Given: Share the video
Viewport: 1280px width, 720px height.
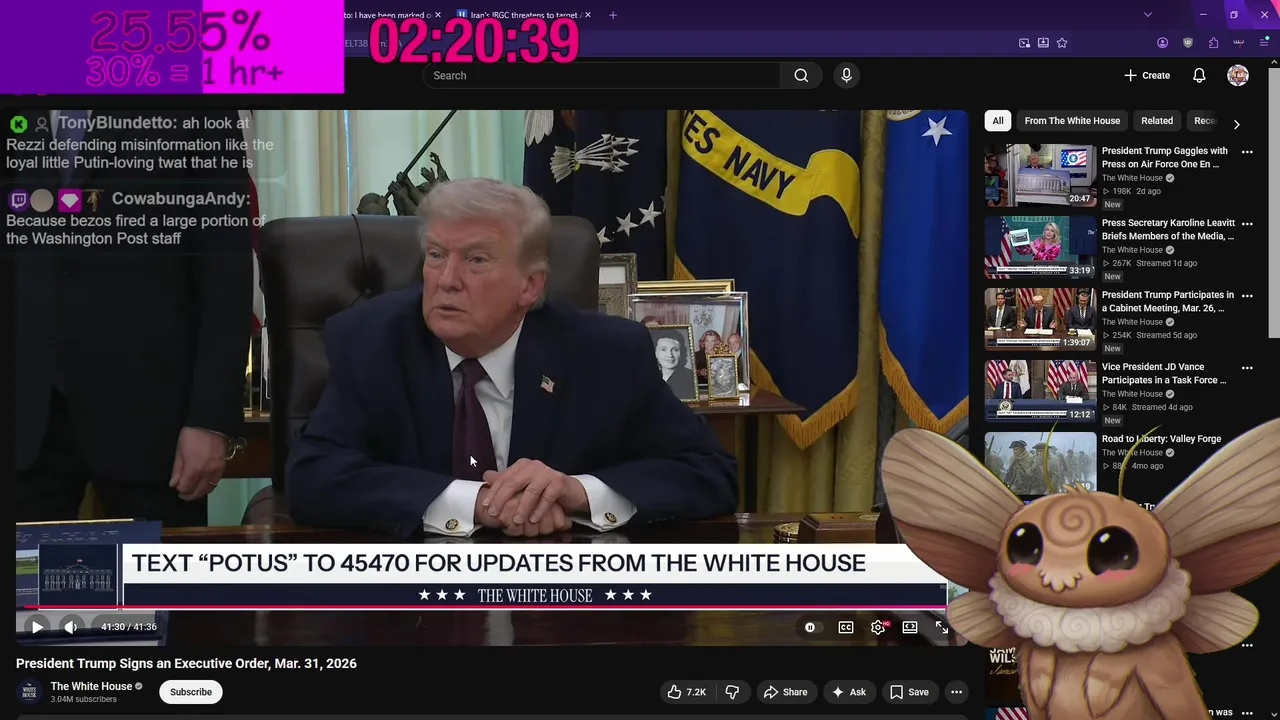Looking at the screenshot, I should (x=785, y=692).
